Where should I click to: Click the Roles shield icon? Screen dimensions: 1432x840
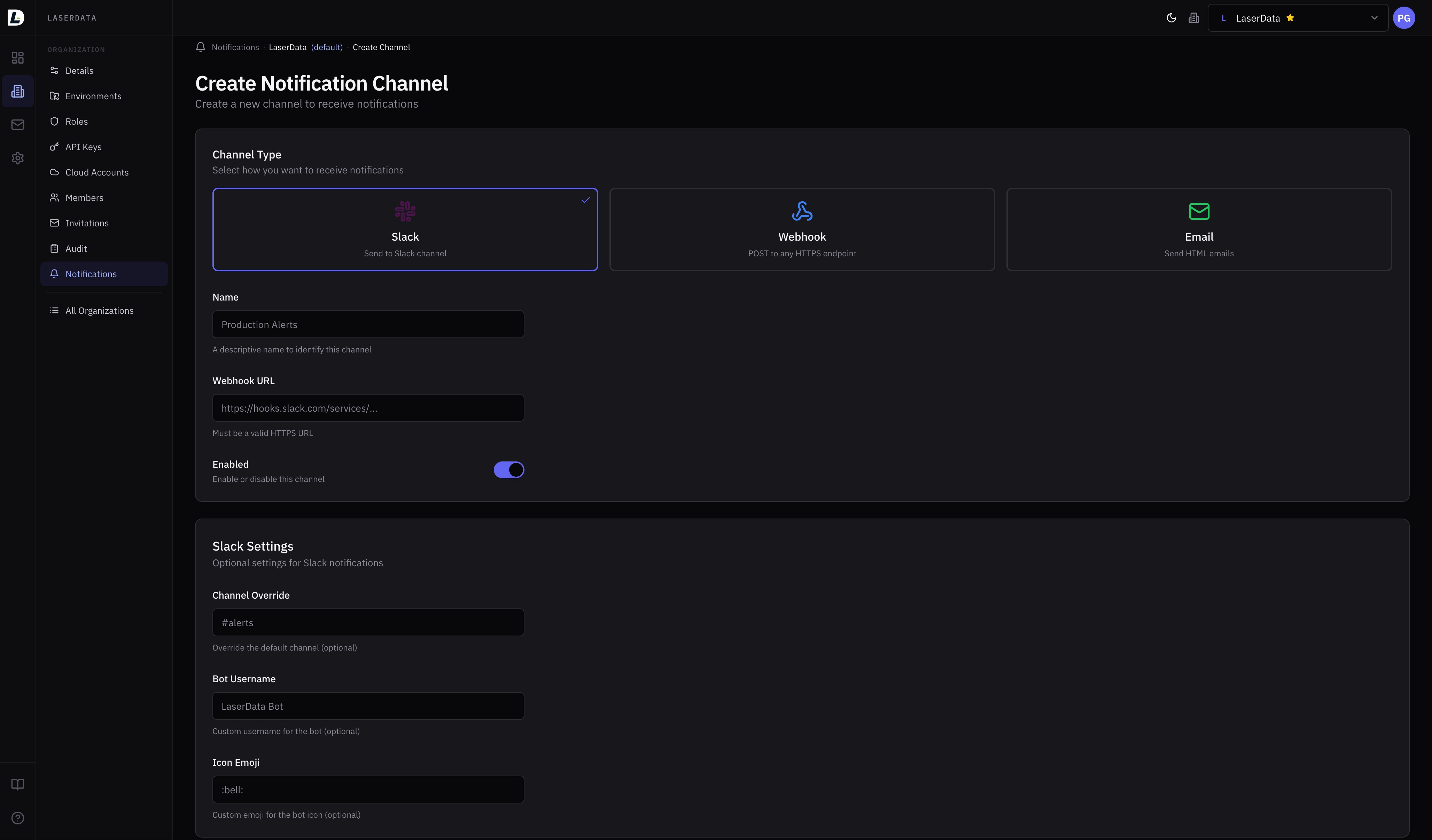(55, 122)
